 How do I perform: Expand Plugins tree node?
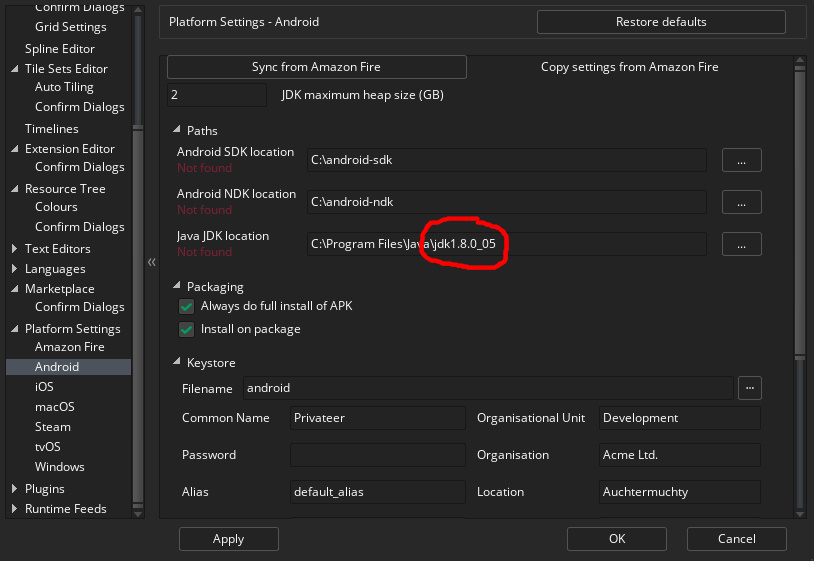click(x=15, y=489)
